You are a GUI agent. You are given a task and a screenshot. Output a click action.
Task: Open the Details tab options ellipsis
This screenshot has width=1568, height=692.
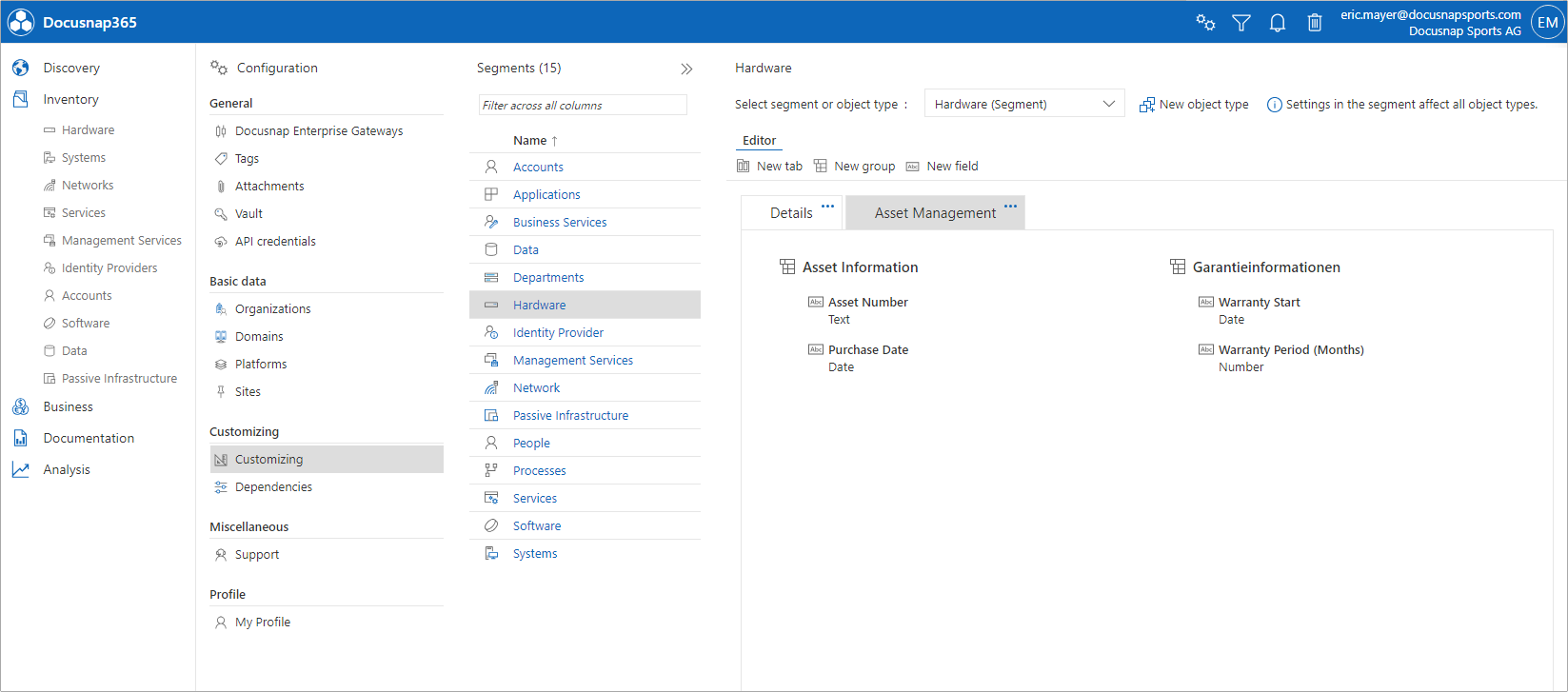point(827,206)
